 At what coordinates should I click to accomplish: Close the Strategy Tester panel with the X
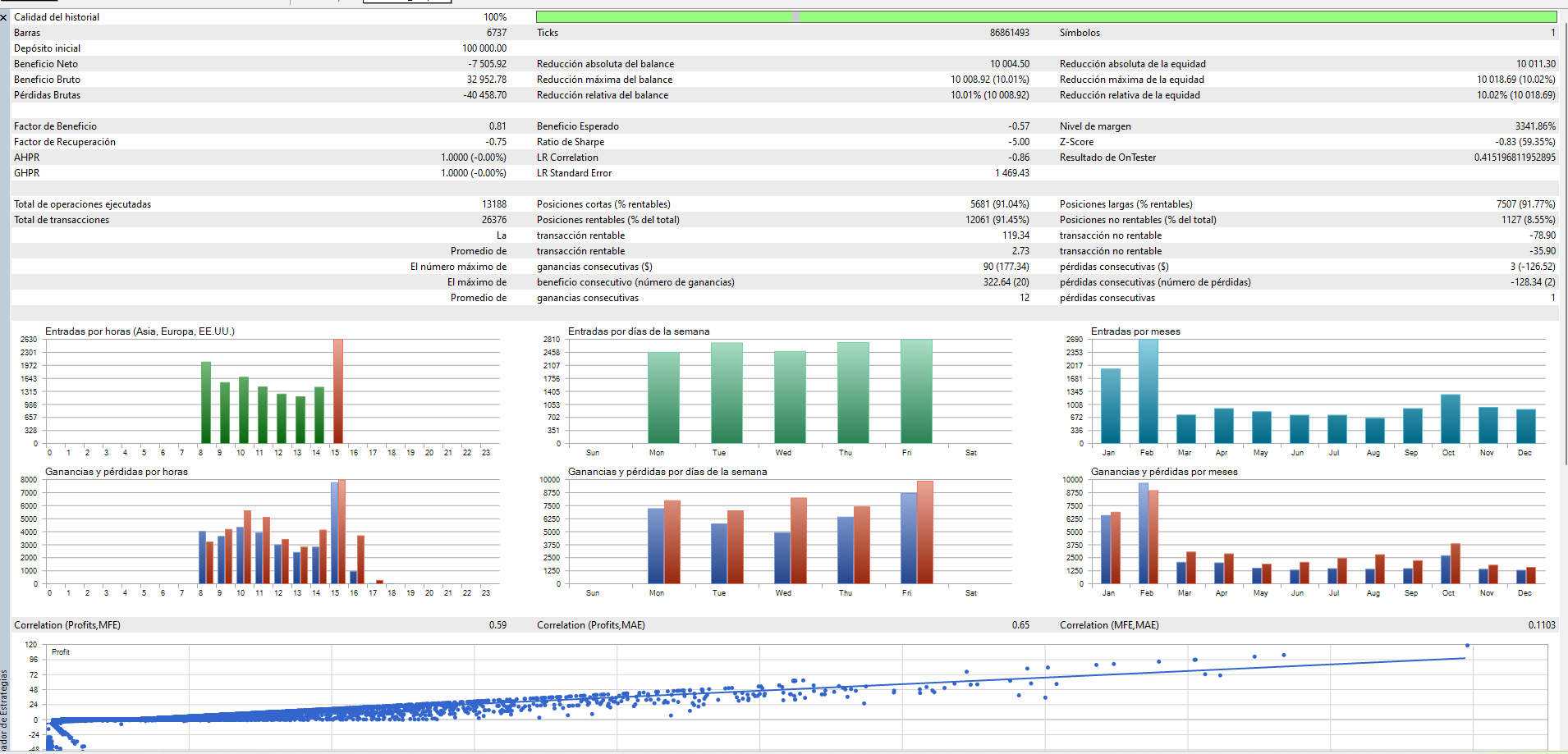(4, 17)
